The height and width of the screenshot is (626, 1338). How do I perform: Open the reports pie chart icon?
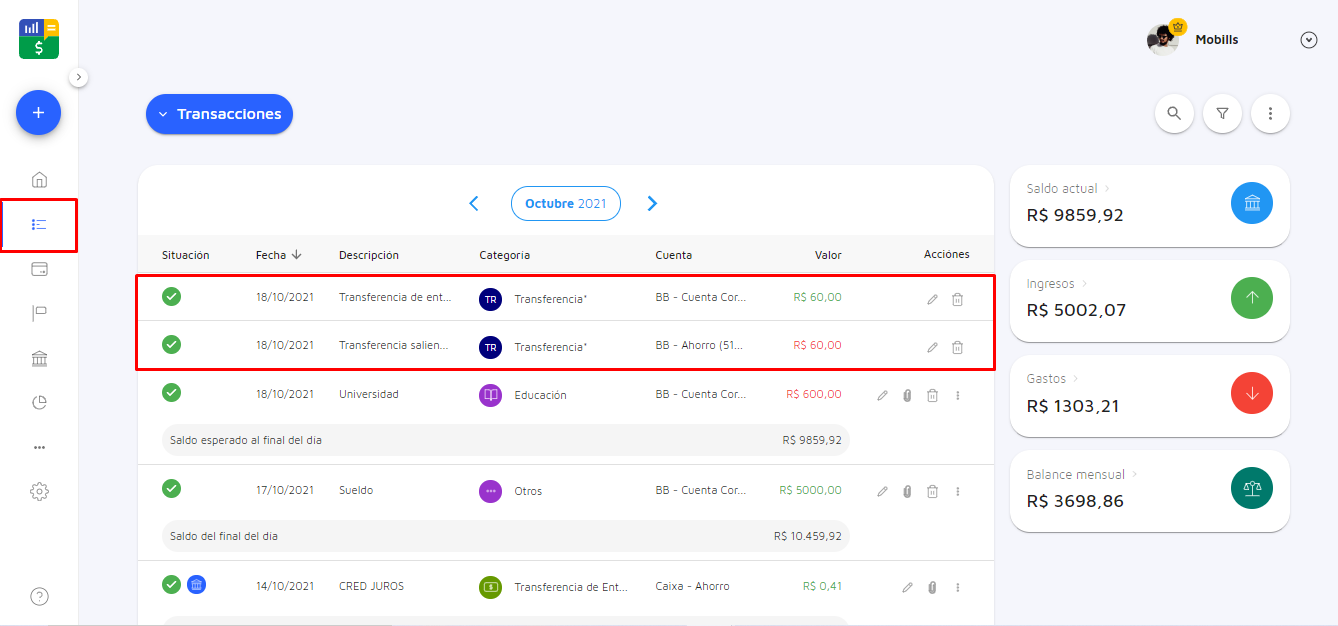point(39,403)
